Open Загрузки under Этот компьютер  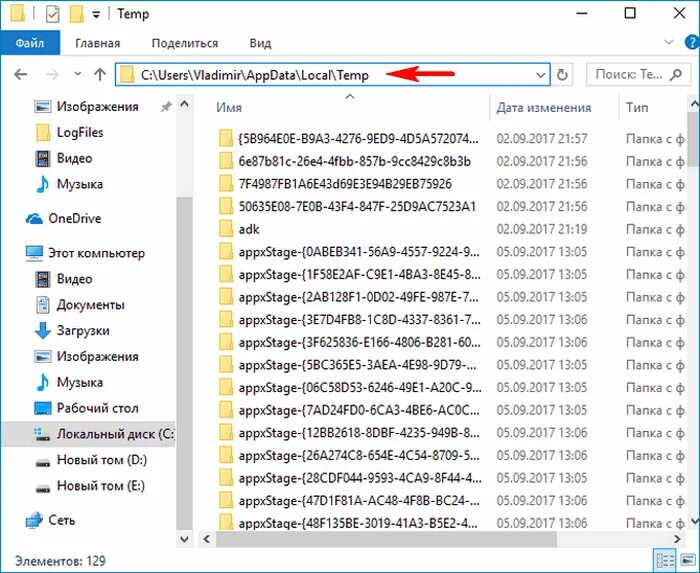click(x=71, y=331)
